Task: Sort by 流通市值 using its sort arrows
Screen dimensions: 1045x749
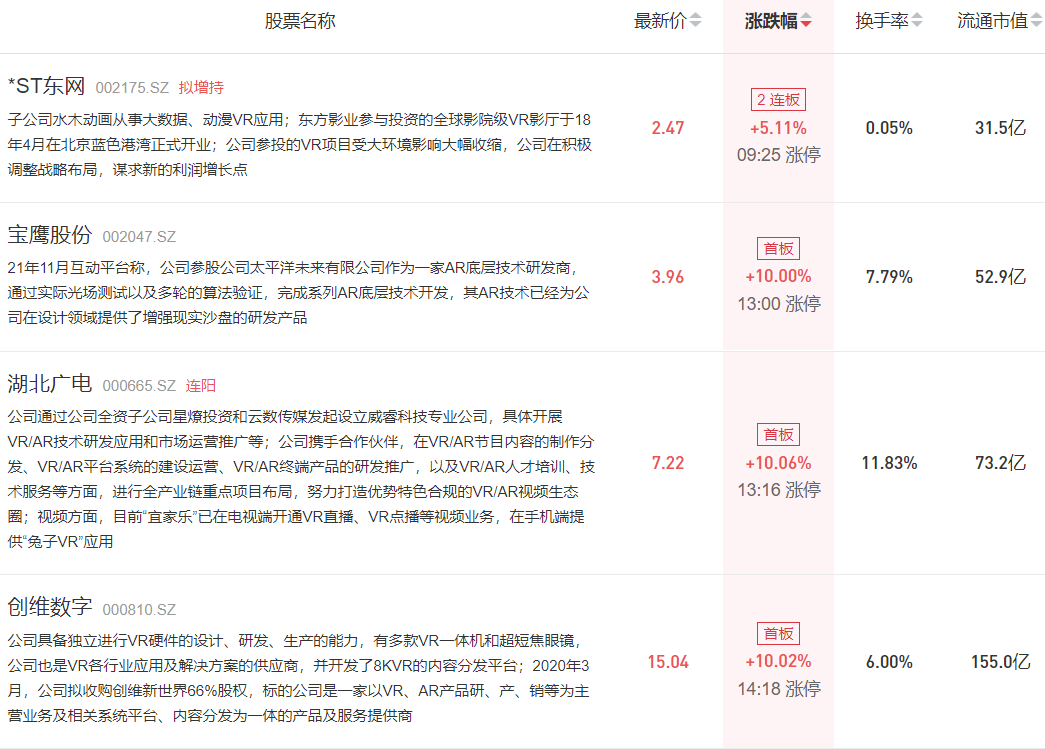Action: [x=1036, y=21]
